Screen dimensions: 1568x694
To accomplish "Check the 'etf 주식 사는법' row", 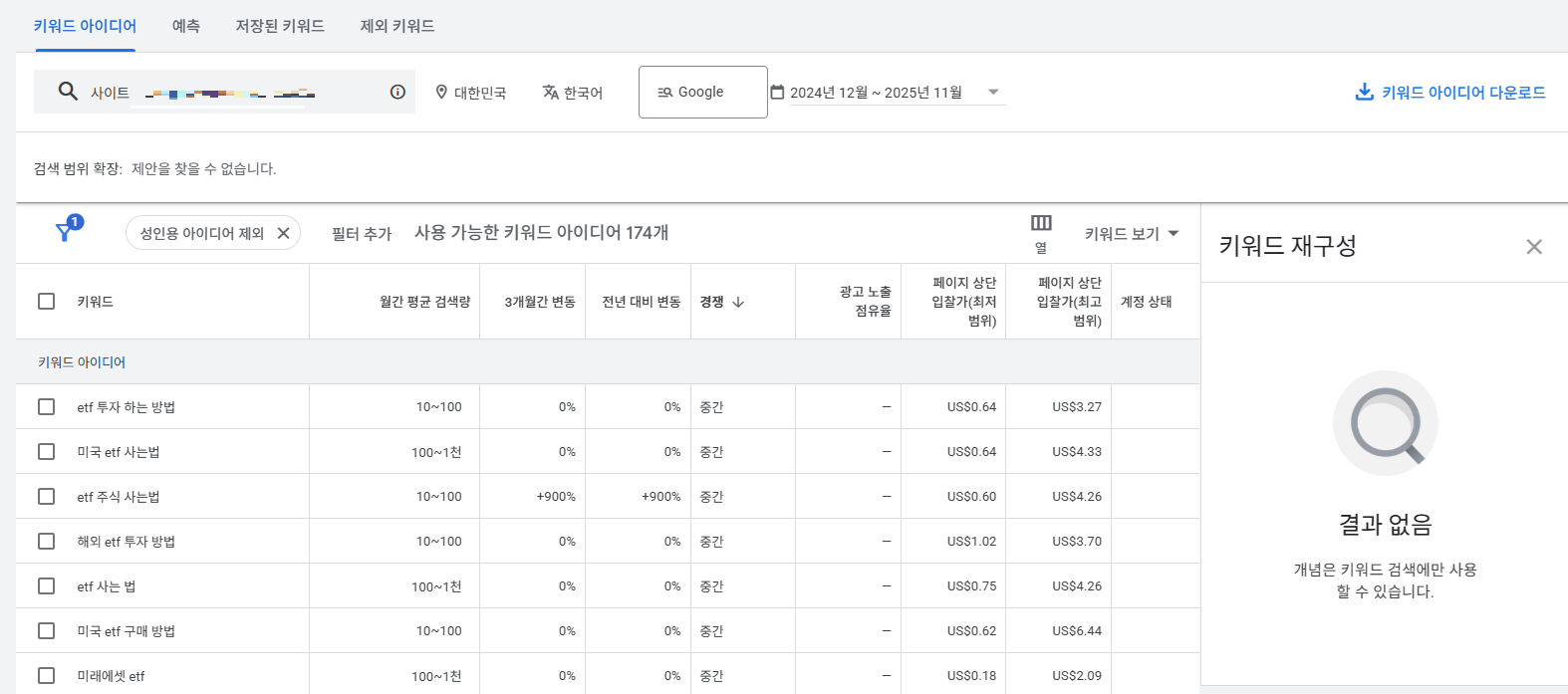I will pyautogui.click(x=46, y=496).
